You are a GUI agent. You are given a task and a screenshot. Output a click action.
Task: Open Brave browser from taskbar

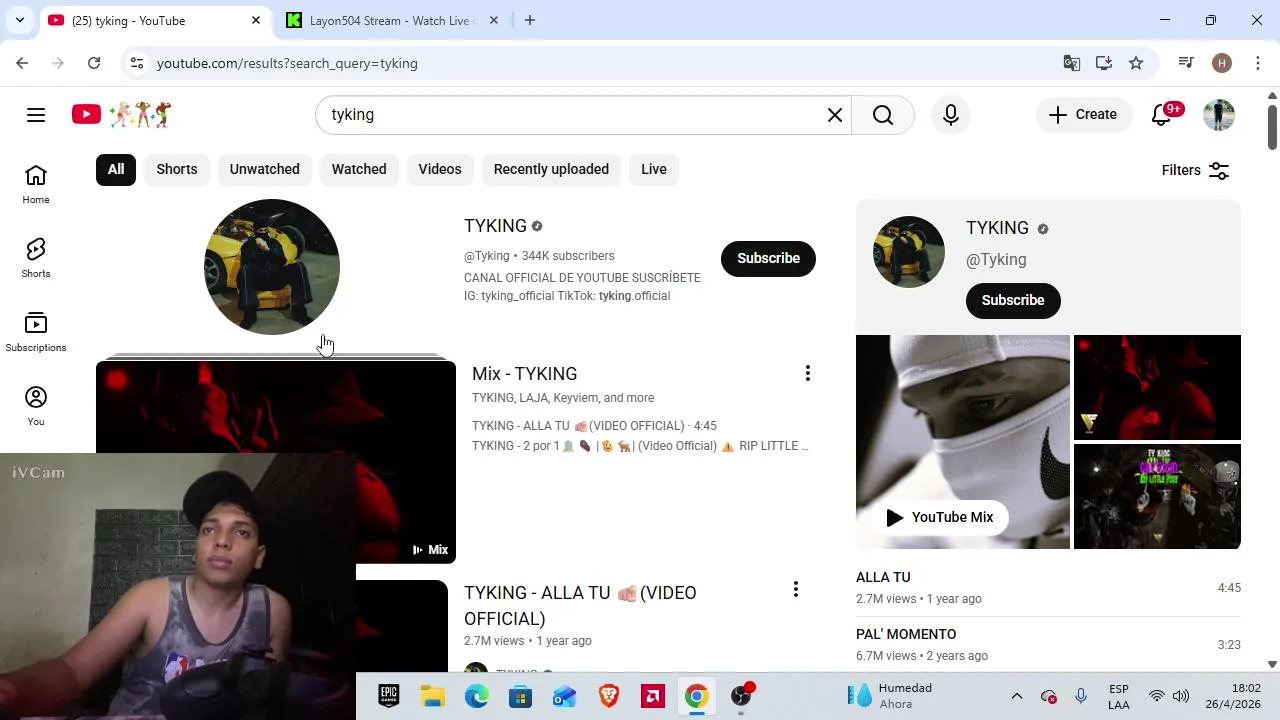609,696
